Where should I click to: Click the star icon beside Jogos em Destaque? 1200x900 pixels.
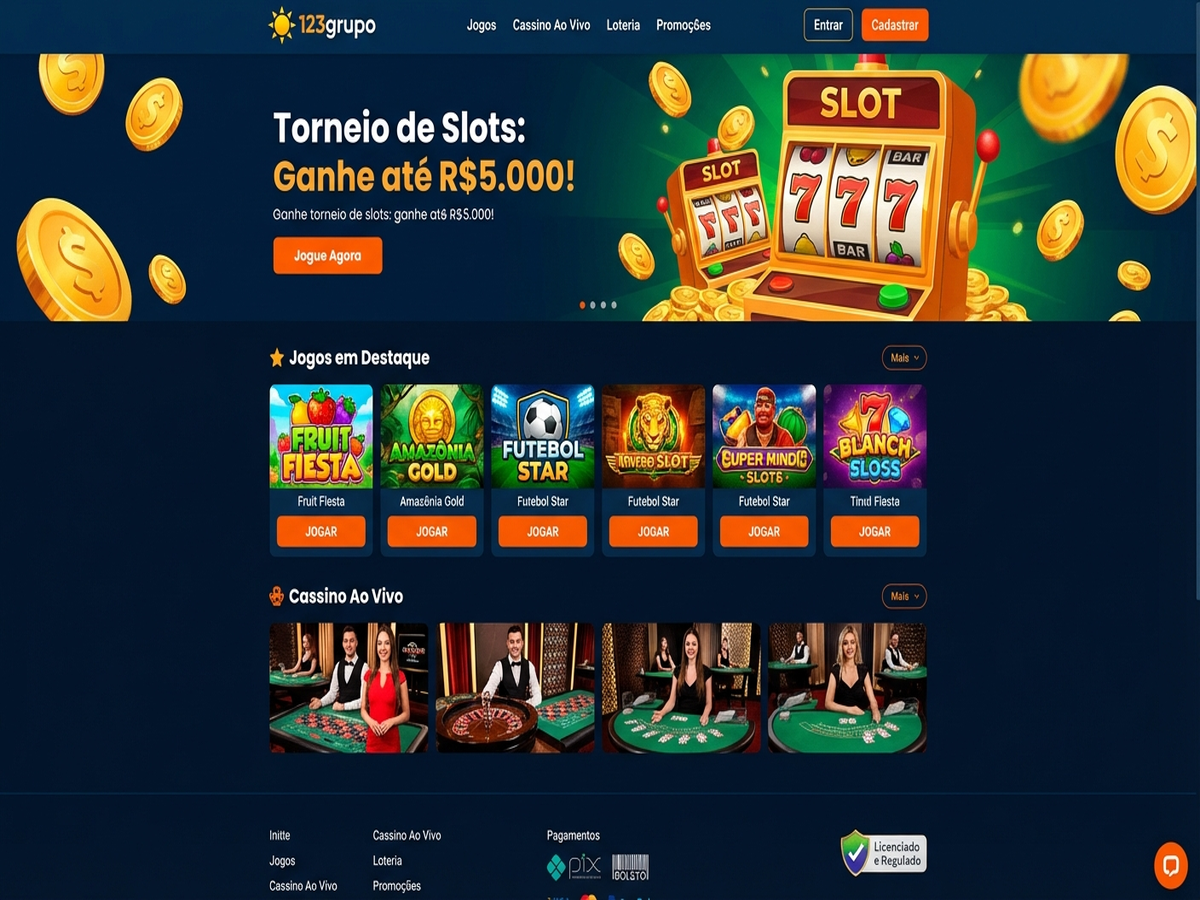click(277, 357)
